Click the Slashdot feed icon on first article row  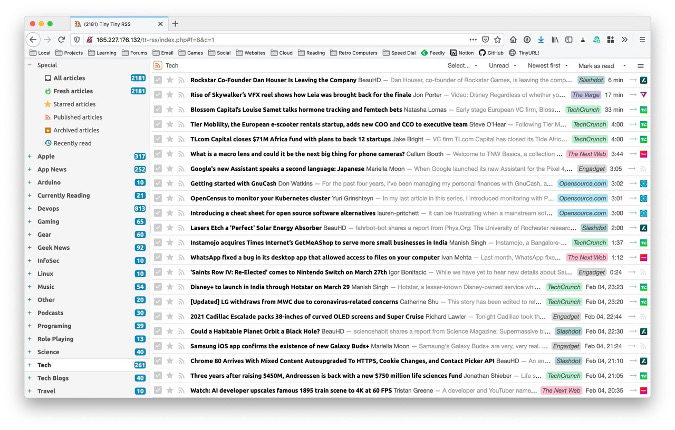[x=644, y=80]
